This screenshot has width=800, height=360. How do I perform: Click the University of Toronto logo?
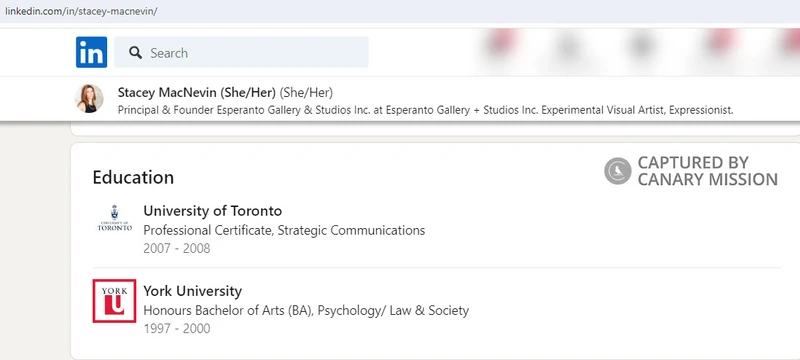[114, 218]
